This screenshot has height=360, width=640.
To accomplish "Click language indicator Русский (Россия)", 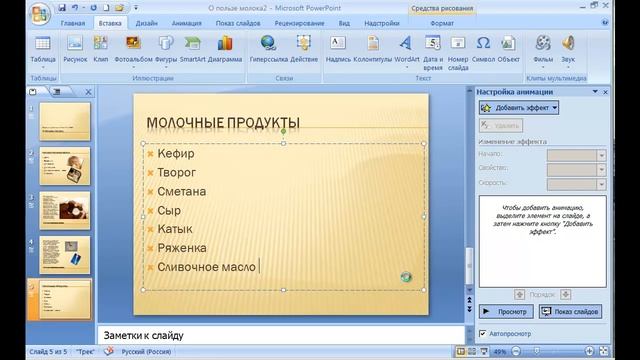I will click(146, 351).
